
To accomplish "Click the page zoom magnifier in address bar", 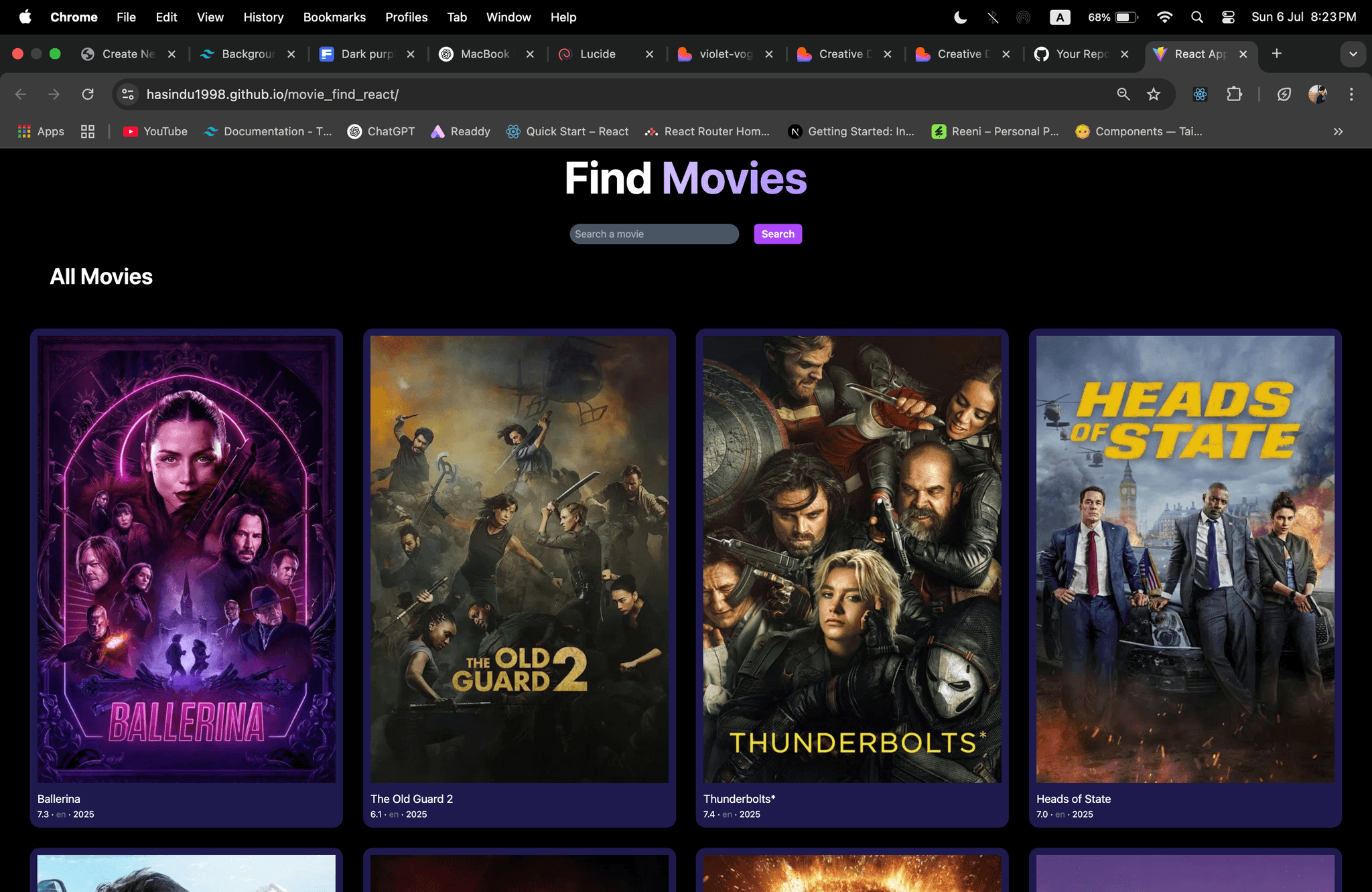I will [1123, 94].
